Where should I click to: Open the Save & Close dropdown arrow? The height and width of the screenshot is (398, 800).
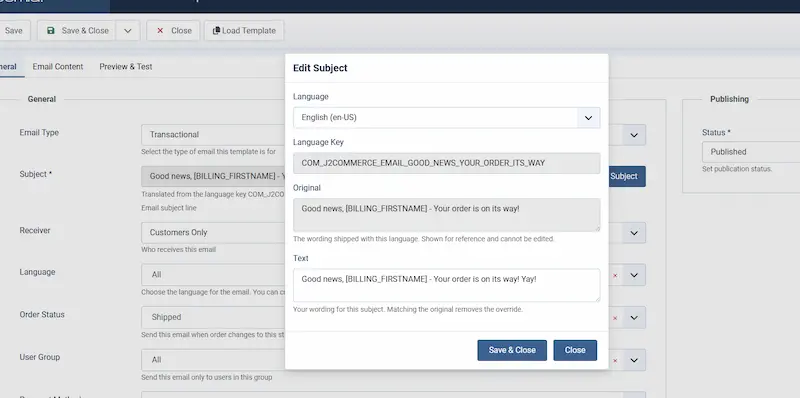128,31
